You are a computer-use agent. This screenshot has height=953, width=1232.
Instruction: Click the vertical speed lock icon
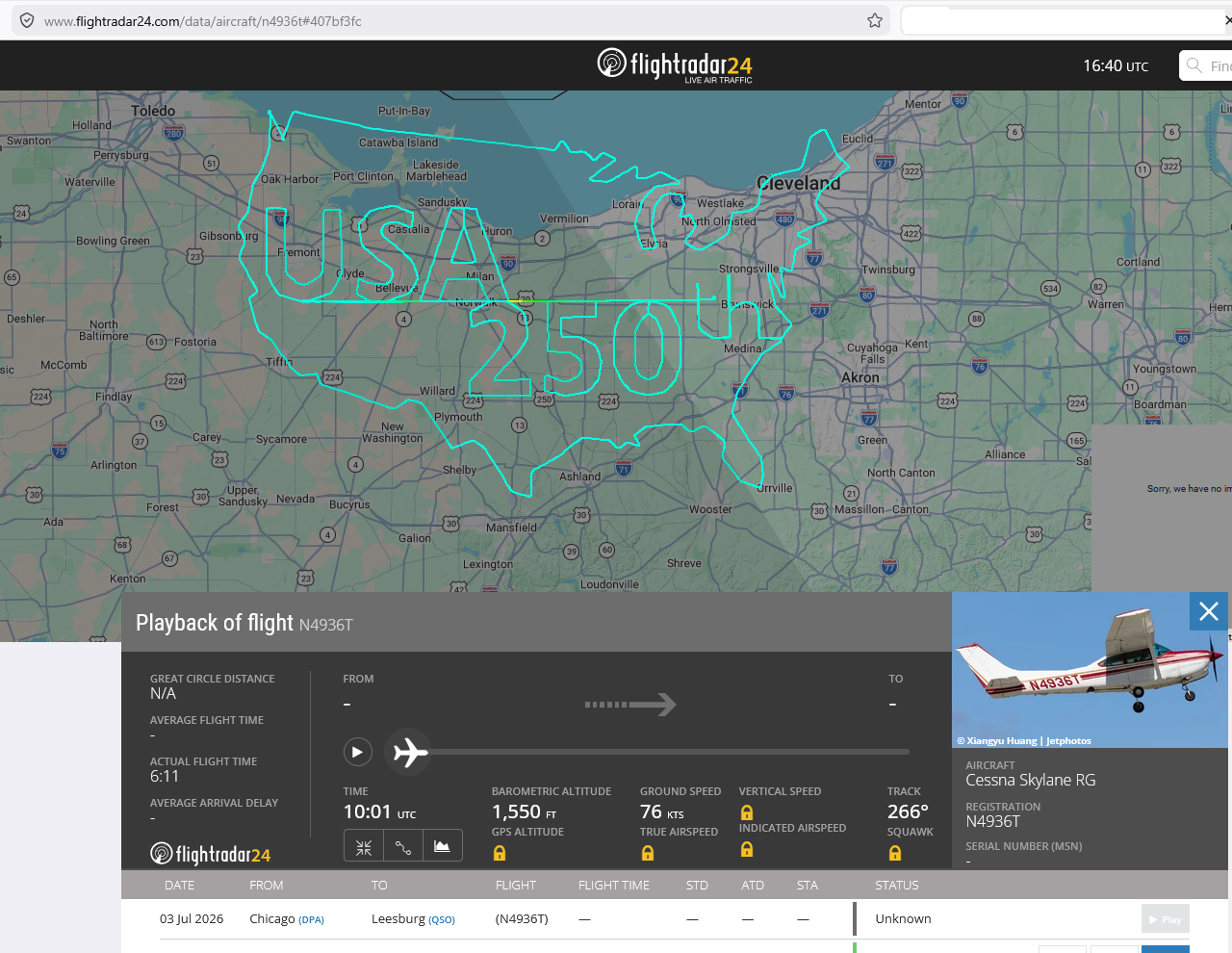click(x=747, y=812)
